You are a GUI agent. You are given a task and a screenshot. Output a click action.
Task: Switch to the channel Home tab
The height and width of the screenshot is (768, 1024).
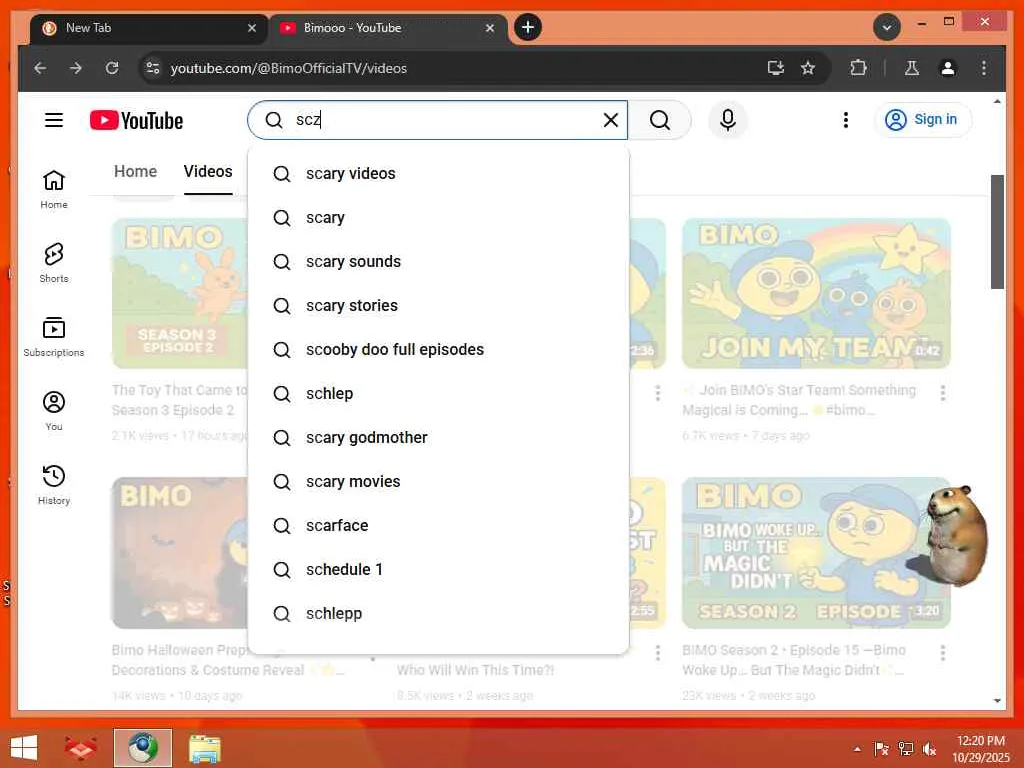point(135,171)
